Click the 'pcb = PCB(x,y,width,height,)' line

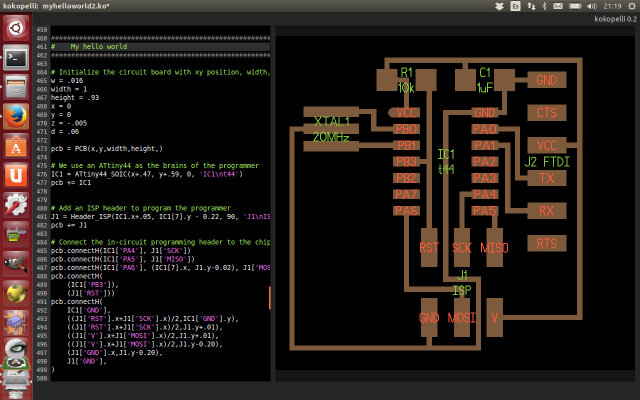tap(107, 149)
